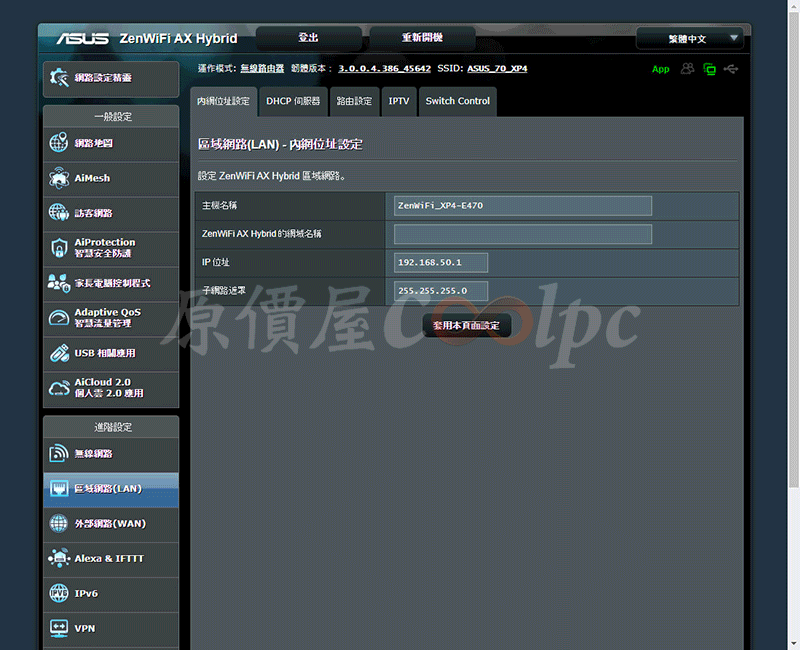This screenshot has height=650, width=800.
Task: Click the green App link
Action: tap(660, 69)
